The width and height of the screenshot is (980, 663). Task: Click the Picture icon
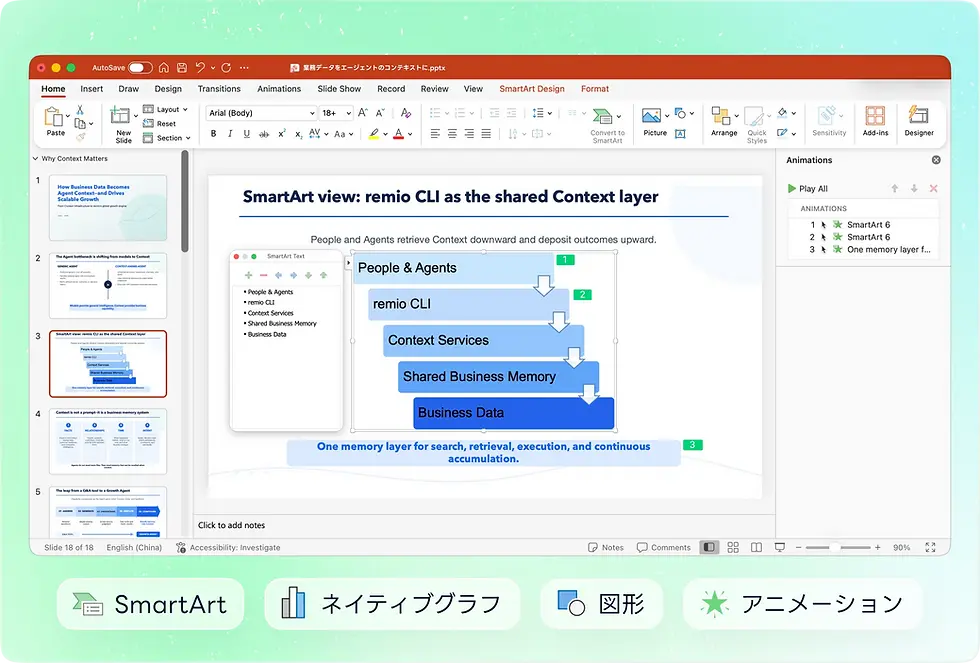pos(651,116)
